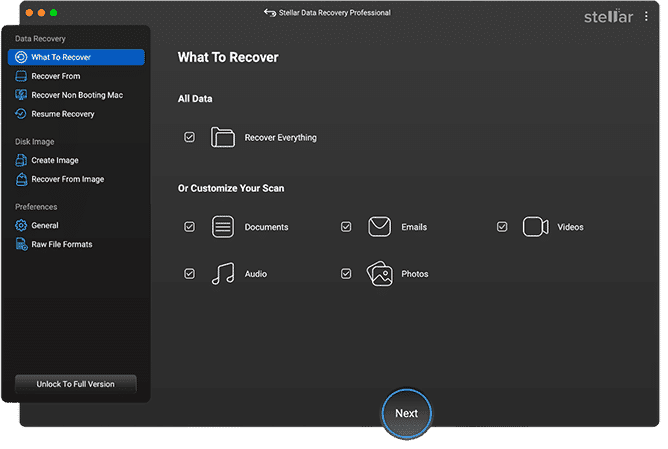Viewport: 668px width, 449px height.
Task: Select Recover From in the sidebar
Action: 56,76
